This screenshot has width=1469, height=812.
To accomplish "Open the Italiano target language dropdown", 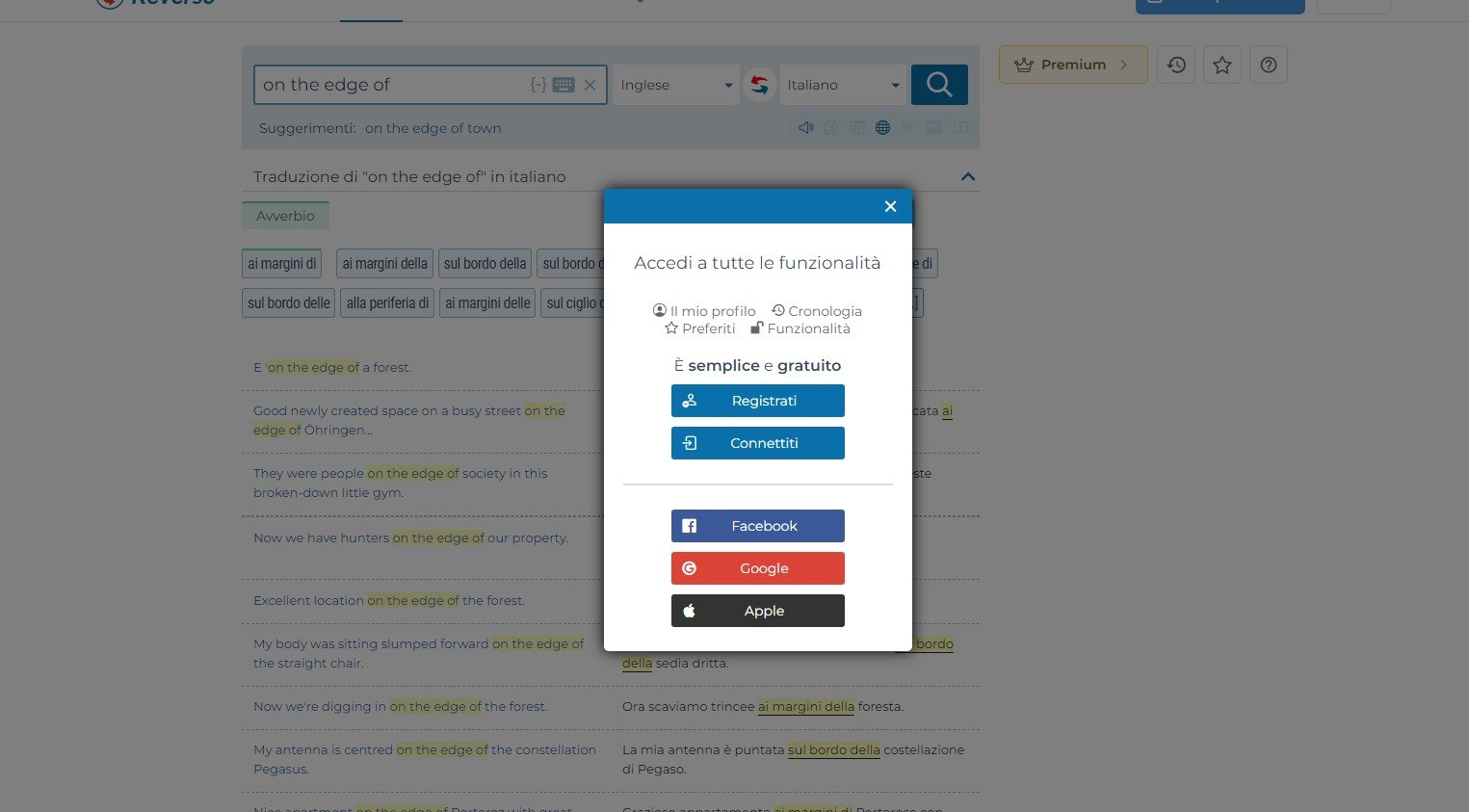I will click(843, 85).
